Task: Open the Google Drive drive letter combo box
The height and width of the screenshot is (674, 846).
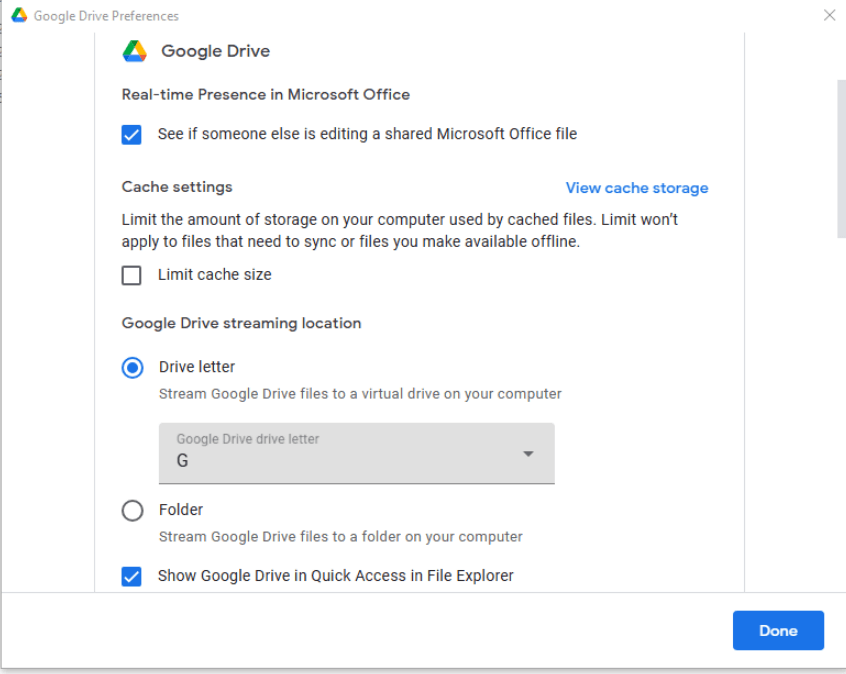Action: [x=356, y=453]
